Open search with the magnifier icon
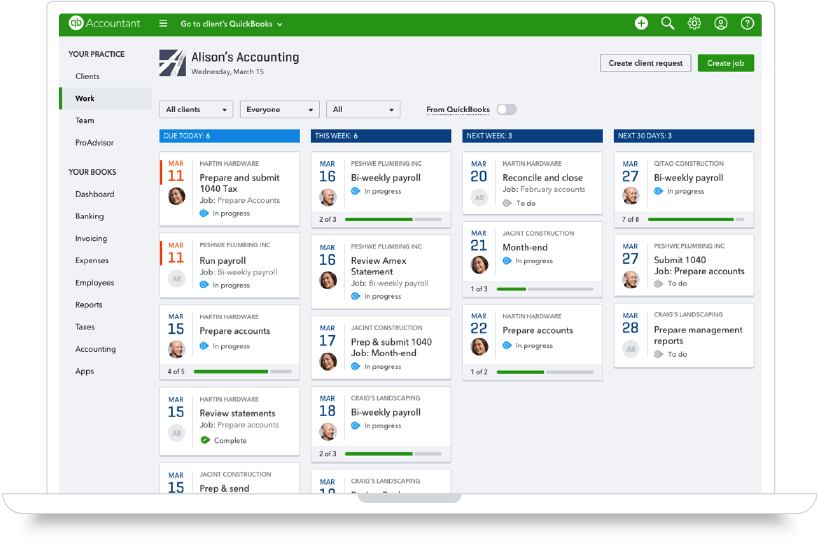This screenshot has height=553, width=819. [668, 23]
